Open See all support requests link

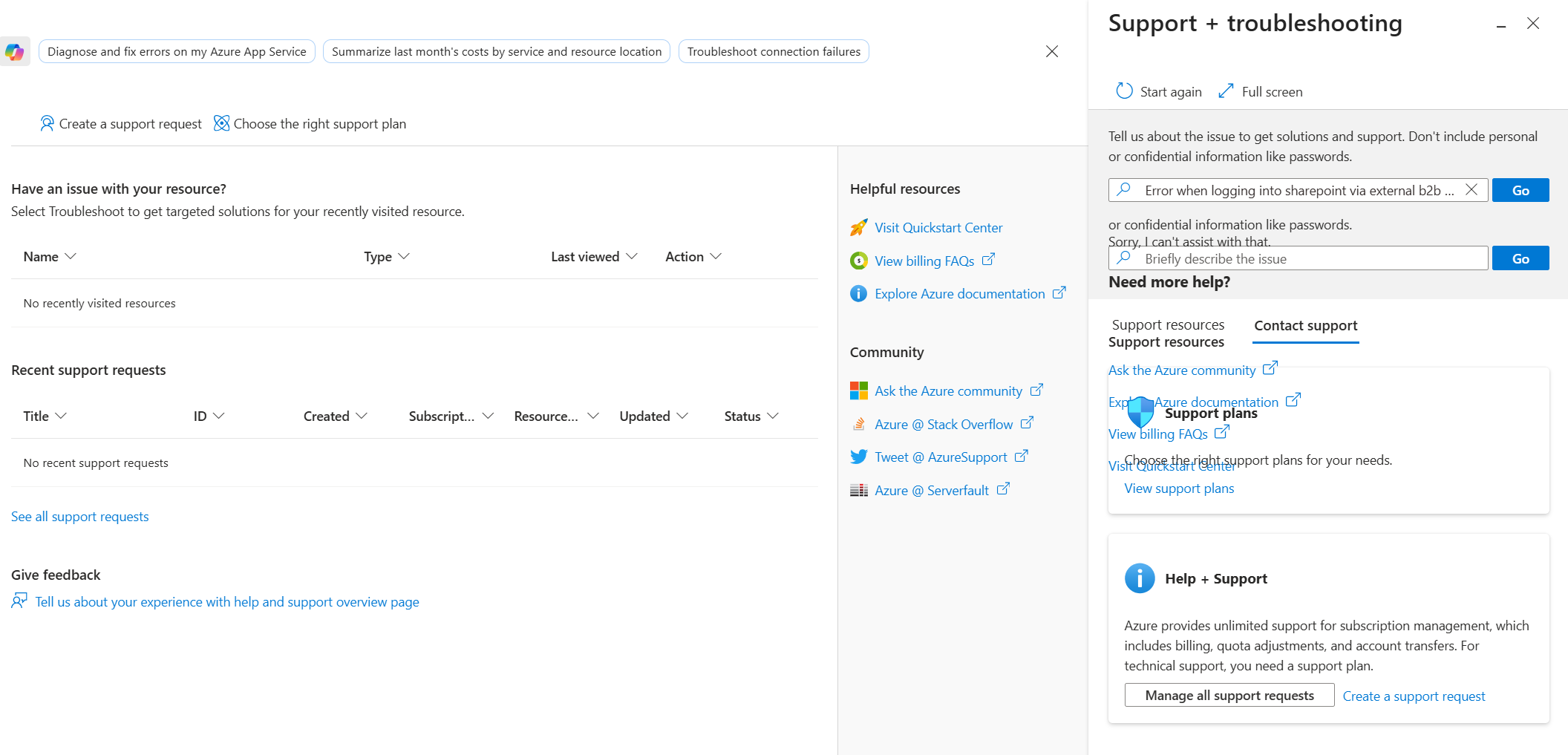[x=79, y=516]
